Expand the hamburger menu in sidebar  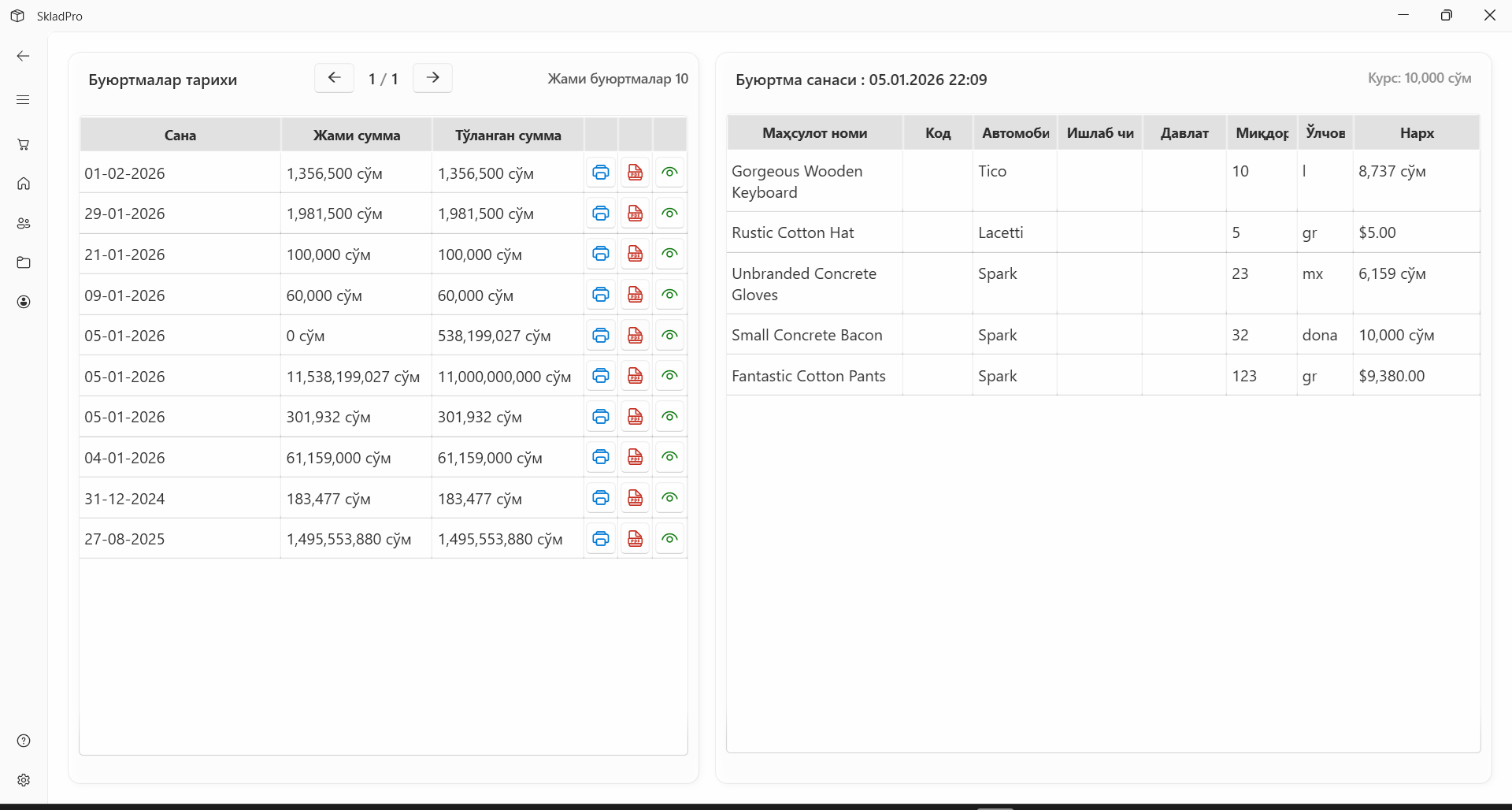coord(24,100)
